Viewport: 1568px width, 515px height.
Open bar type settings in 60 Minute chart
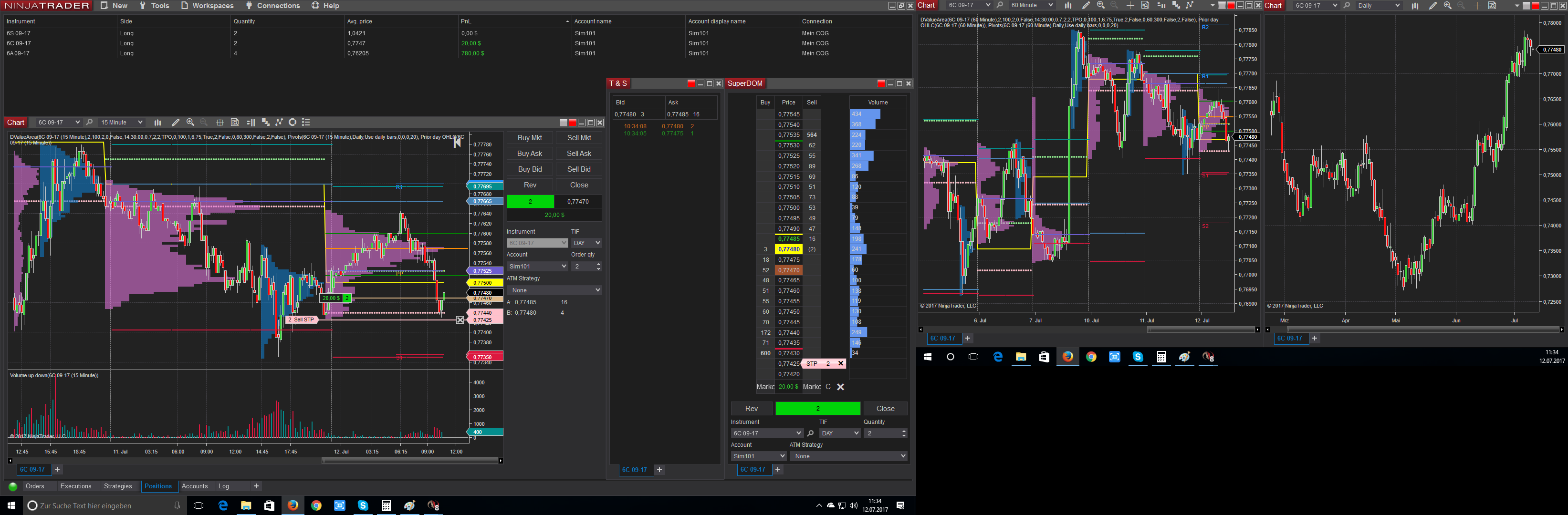point(1068,5)
